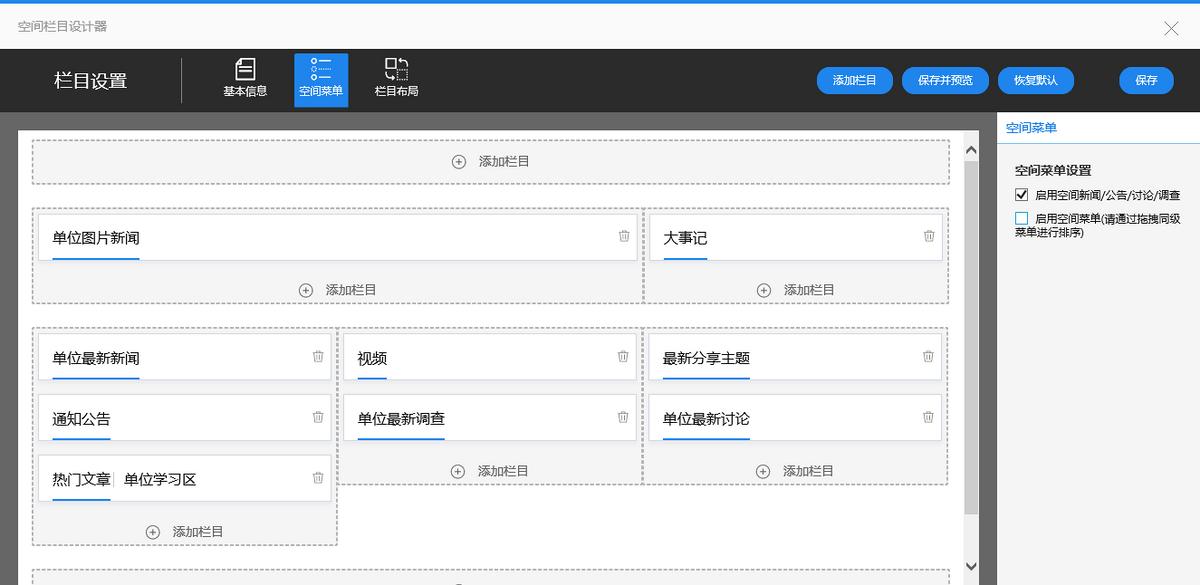Screen dimensions: 1200x585
Task: Switch to the 单位学习区 tab
Action: click(160, 480)
